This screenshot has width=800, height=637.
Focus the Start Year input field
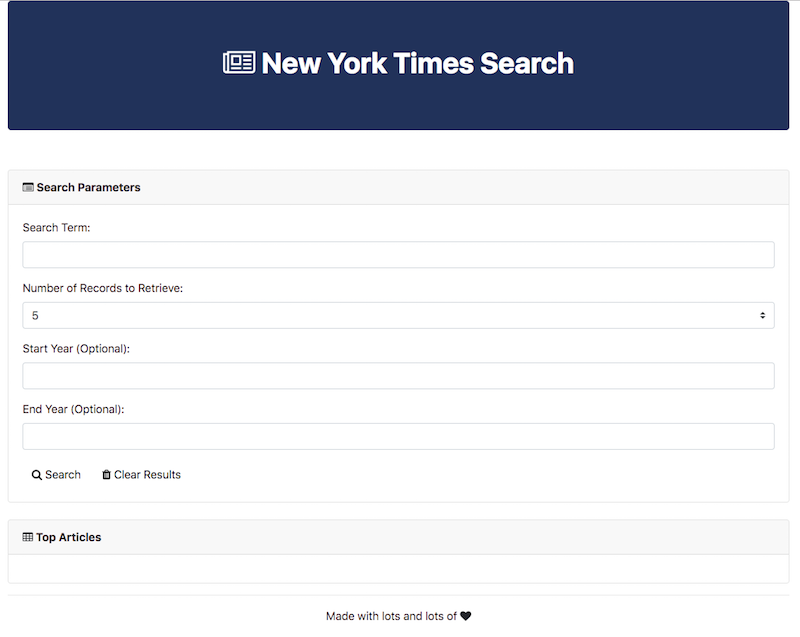[x=398, y=376]
